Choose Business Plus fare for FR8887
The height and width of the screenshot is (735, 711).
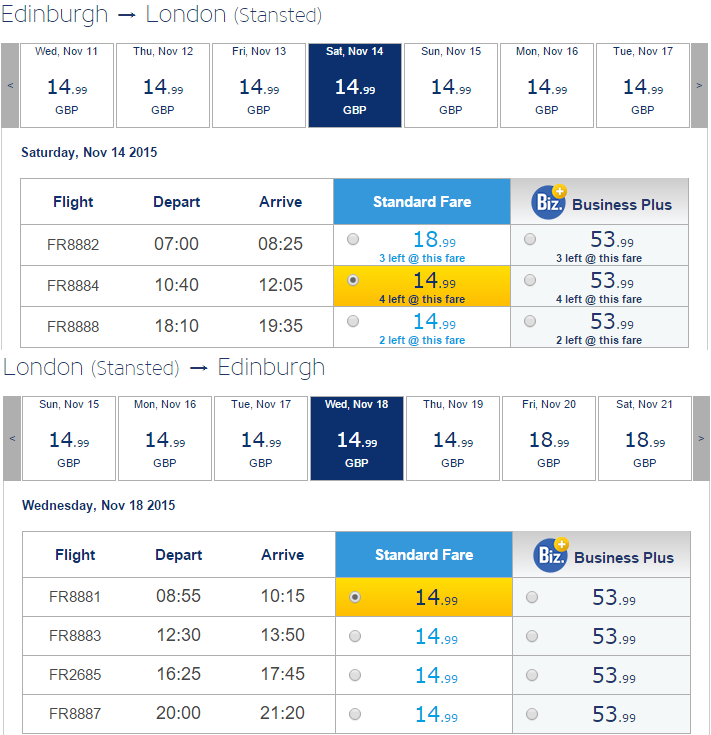(532, 714)
